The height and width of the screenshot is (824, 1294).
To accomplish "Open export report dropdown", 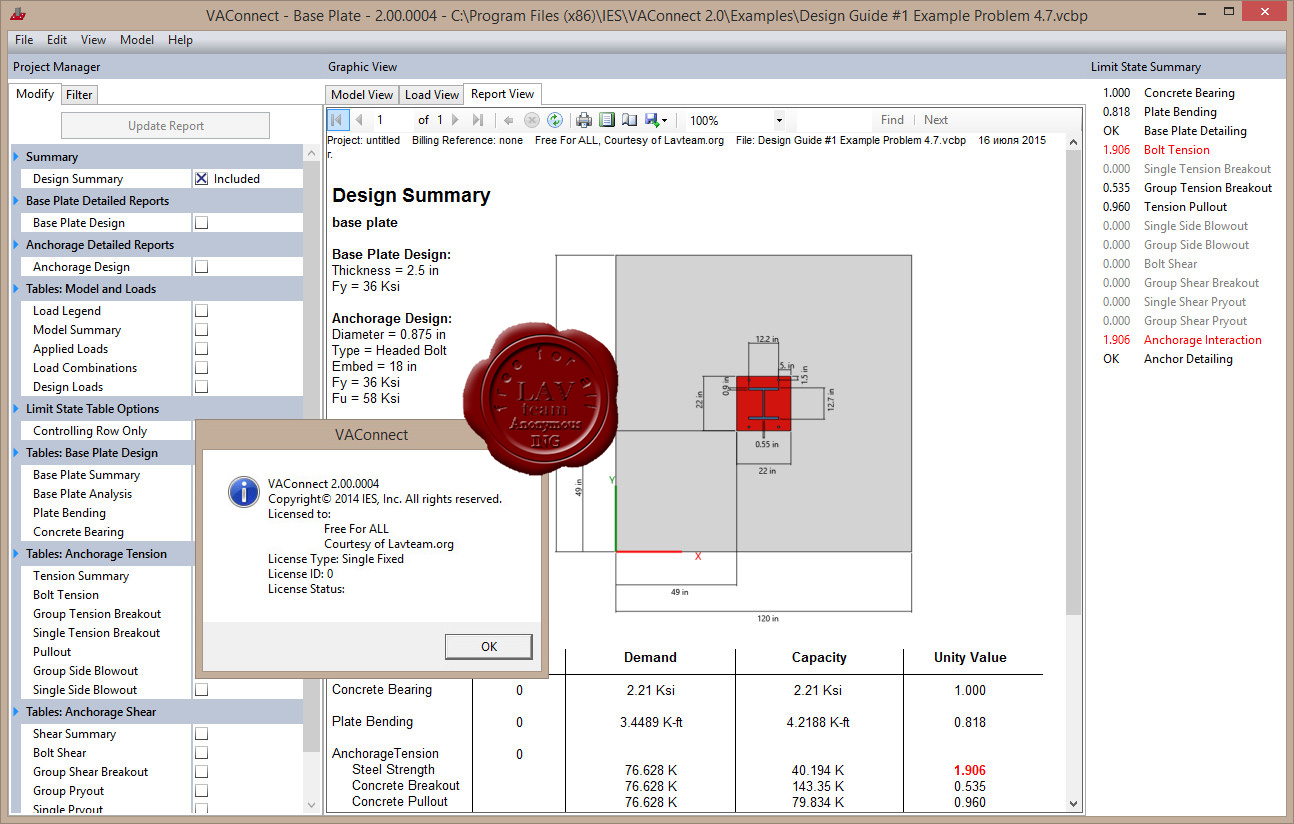I will pyautogui.click(x=657, y=120).
